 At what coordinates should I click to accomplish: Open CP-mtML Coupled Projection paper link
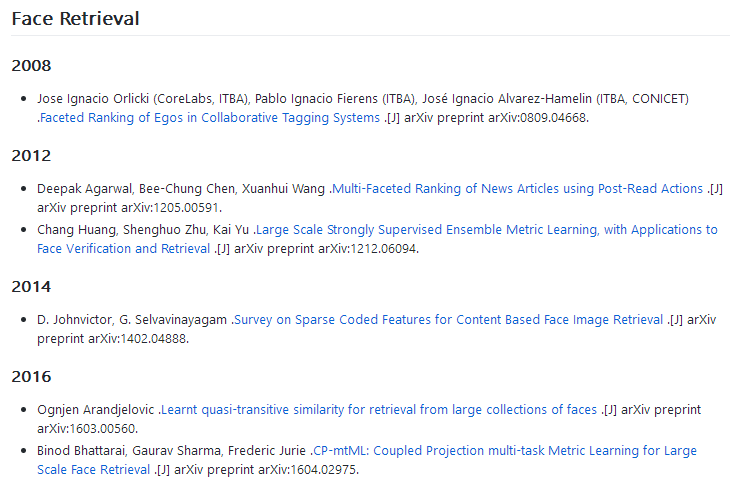[x=505, y=451]
